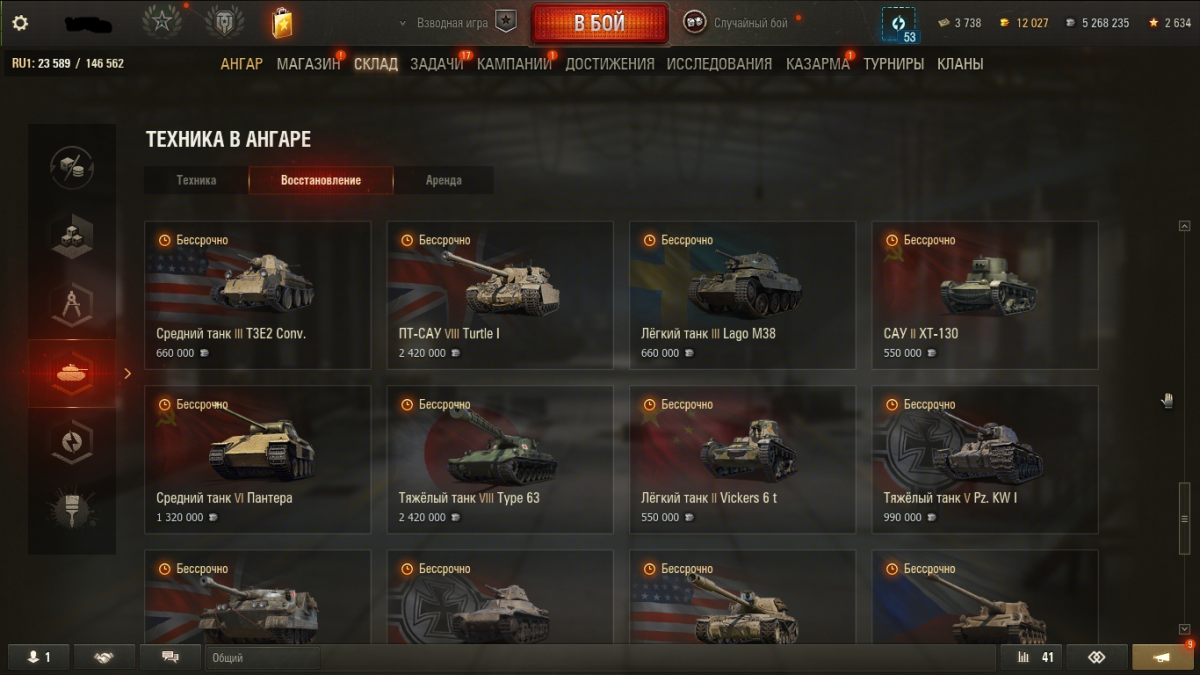Select the Turtle I tank card
Viewport: 1200px width, 675px height.
click(x=500, y=295)
